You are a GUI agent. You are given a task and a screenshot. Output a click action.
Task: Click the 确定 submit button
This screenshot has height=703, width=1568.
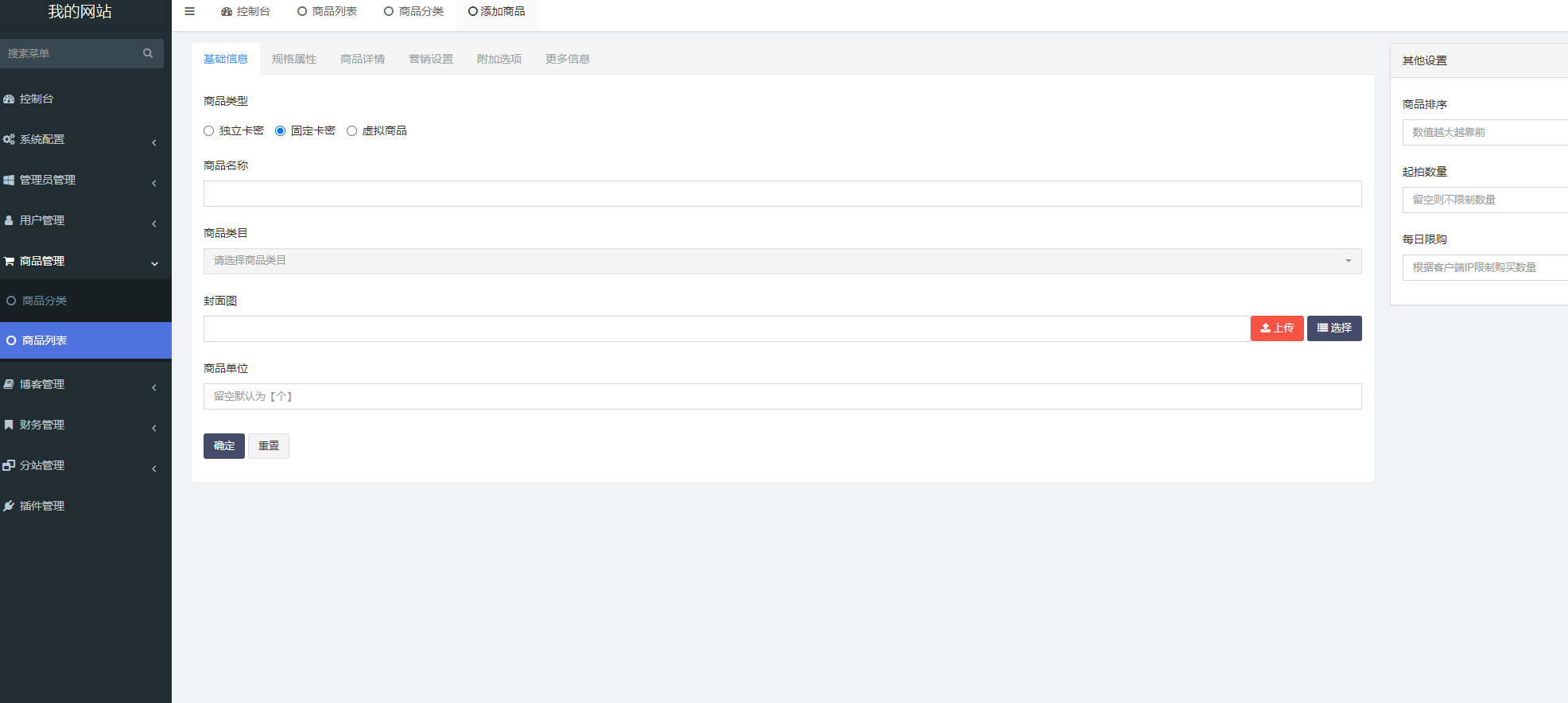click(223, 446)
